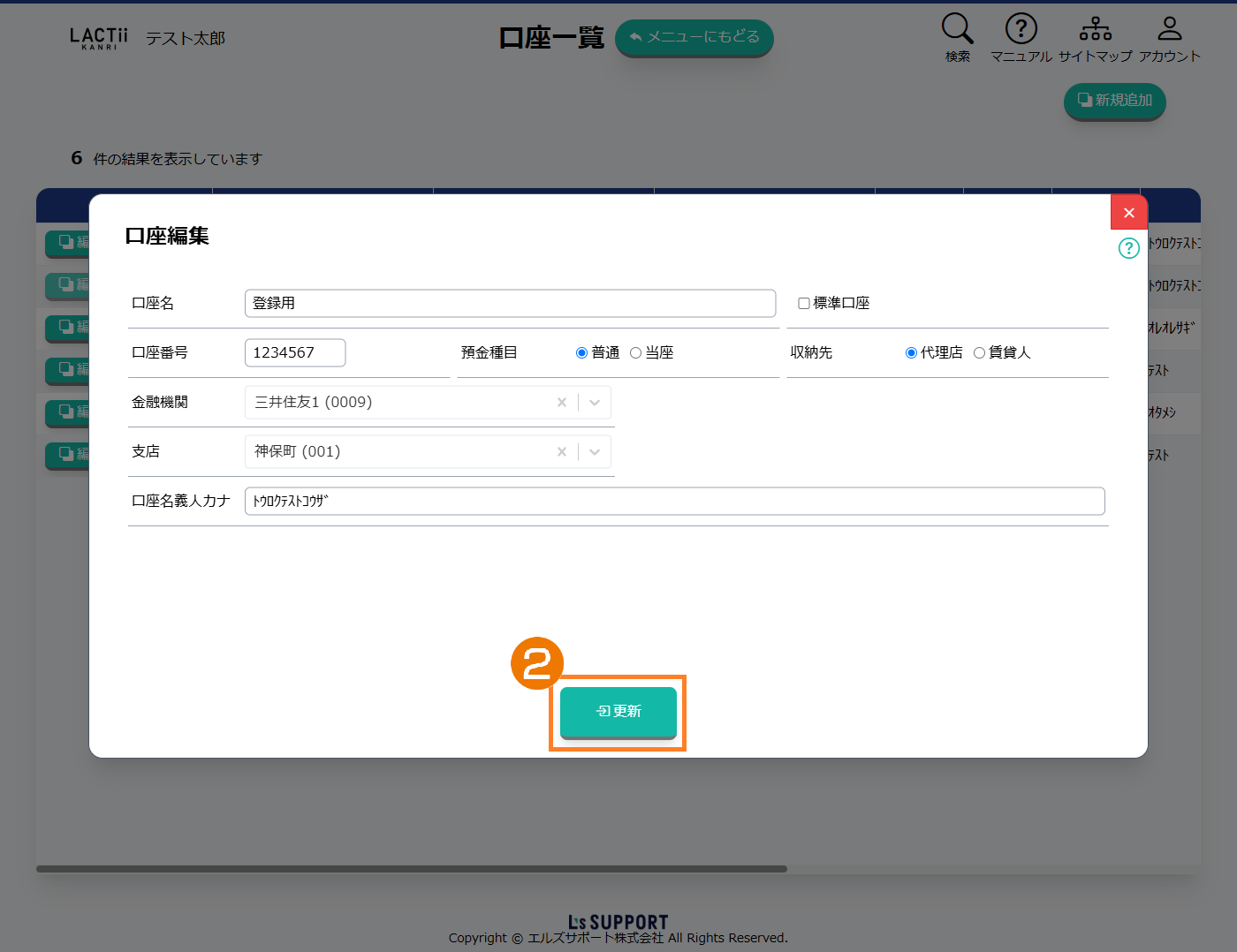Click the 口座番号 input field
This screenshot has width=1237, height=952.
point(294,353)
